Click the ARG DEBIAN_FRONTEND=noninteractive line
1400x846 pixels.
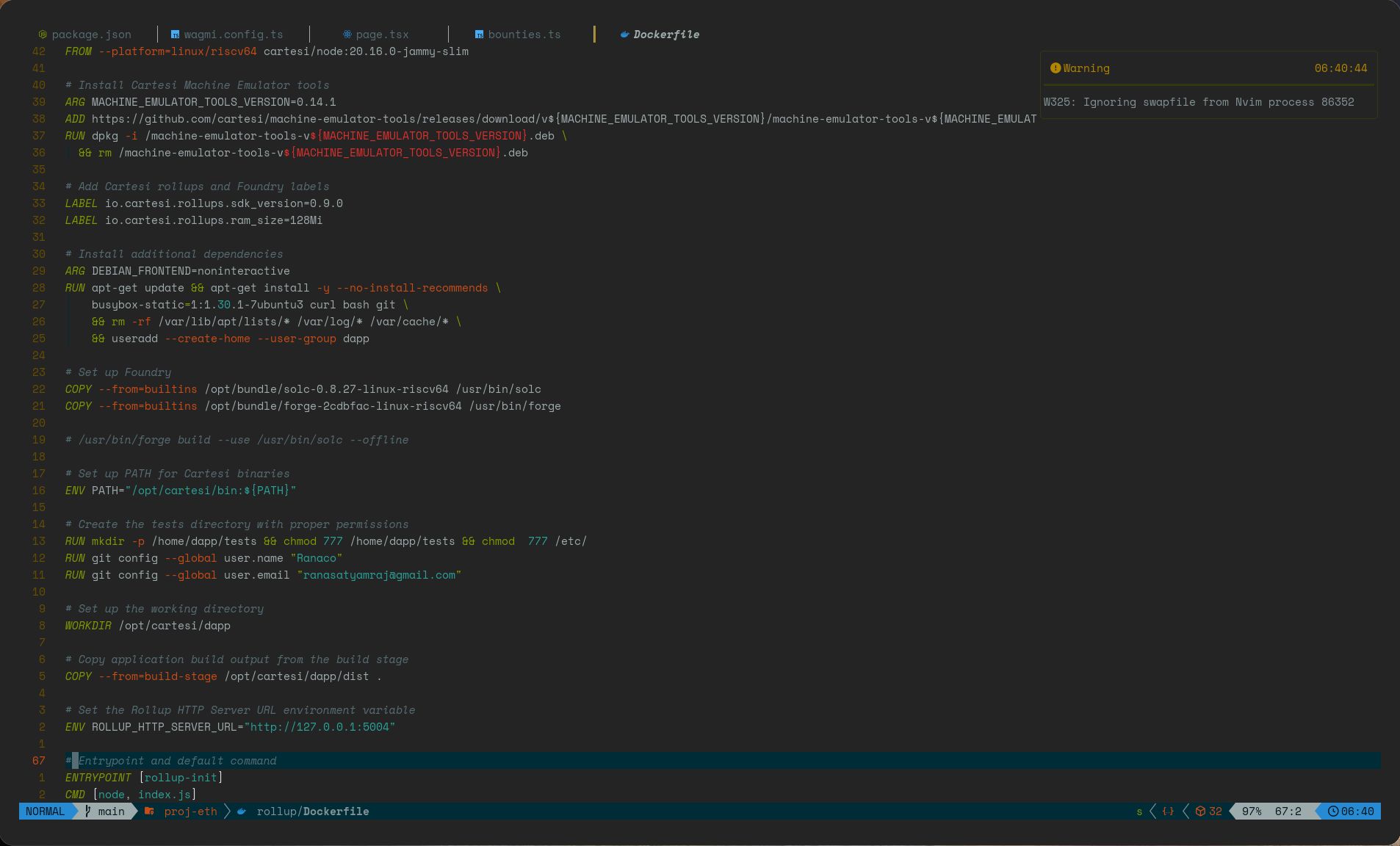tap(178, 271)
